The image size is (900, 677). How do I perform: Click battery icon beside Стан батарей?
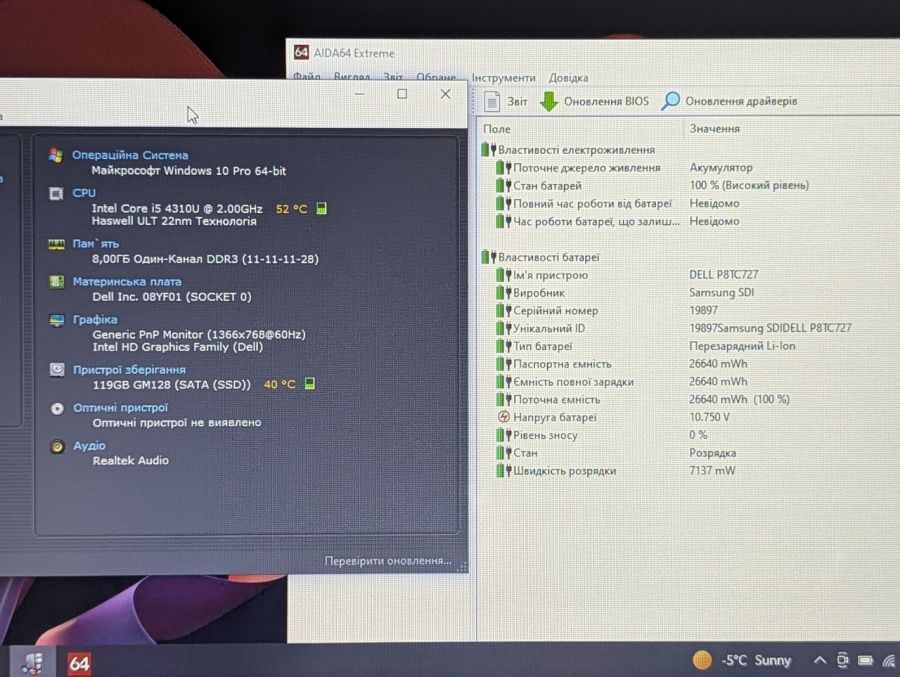(x=503, y=185)
